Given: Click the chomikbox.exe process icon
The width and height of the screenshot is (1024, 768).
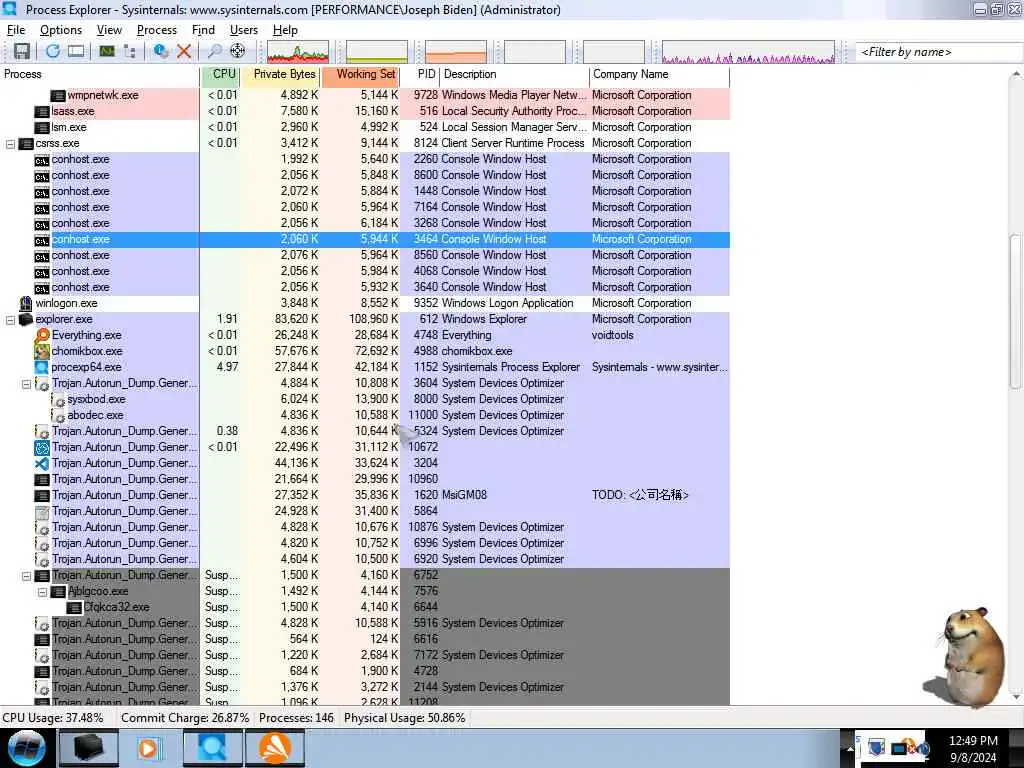Looking at the screenshot, I should [42, 351].
